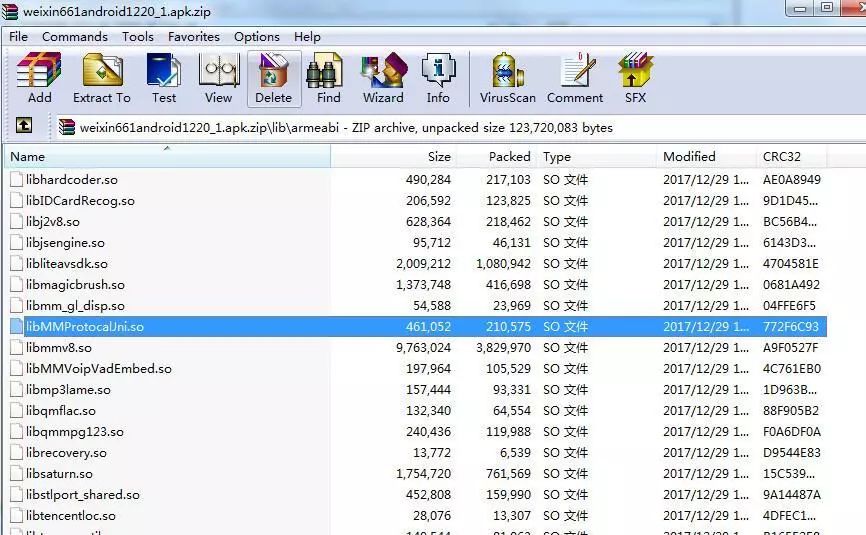Launch the Find binoculars icon

328,78
